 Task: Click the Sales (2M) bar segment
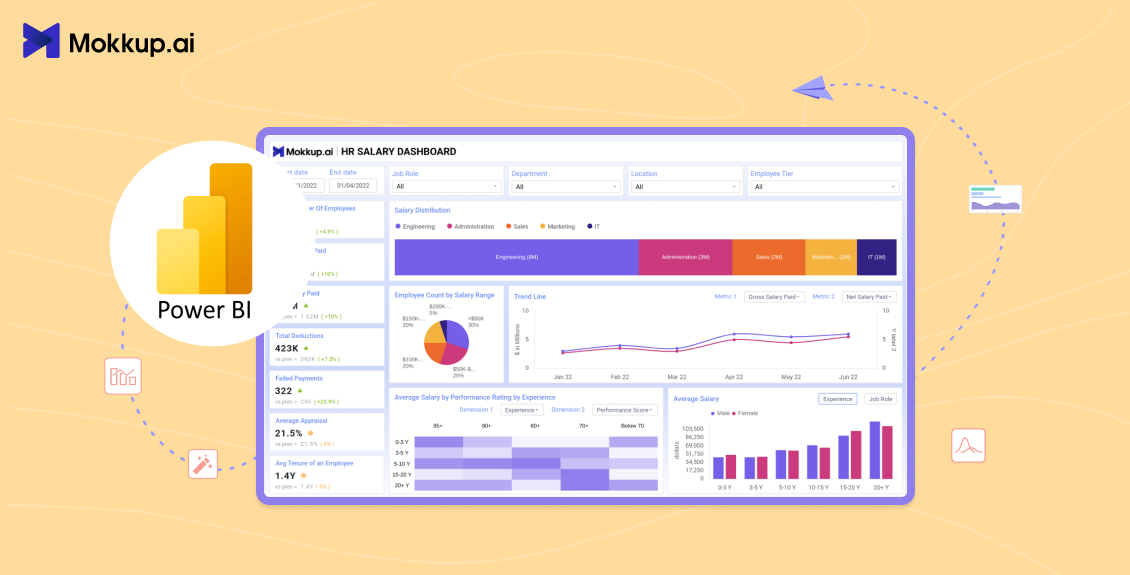click(769, 257)
